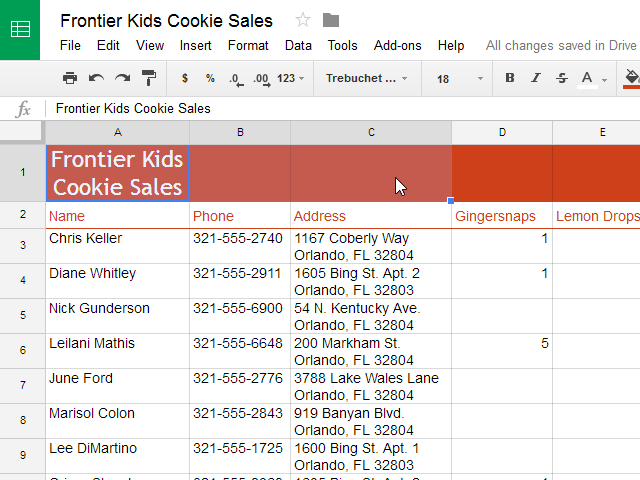Click the Redo arrow

[x=122, y=78]
